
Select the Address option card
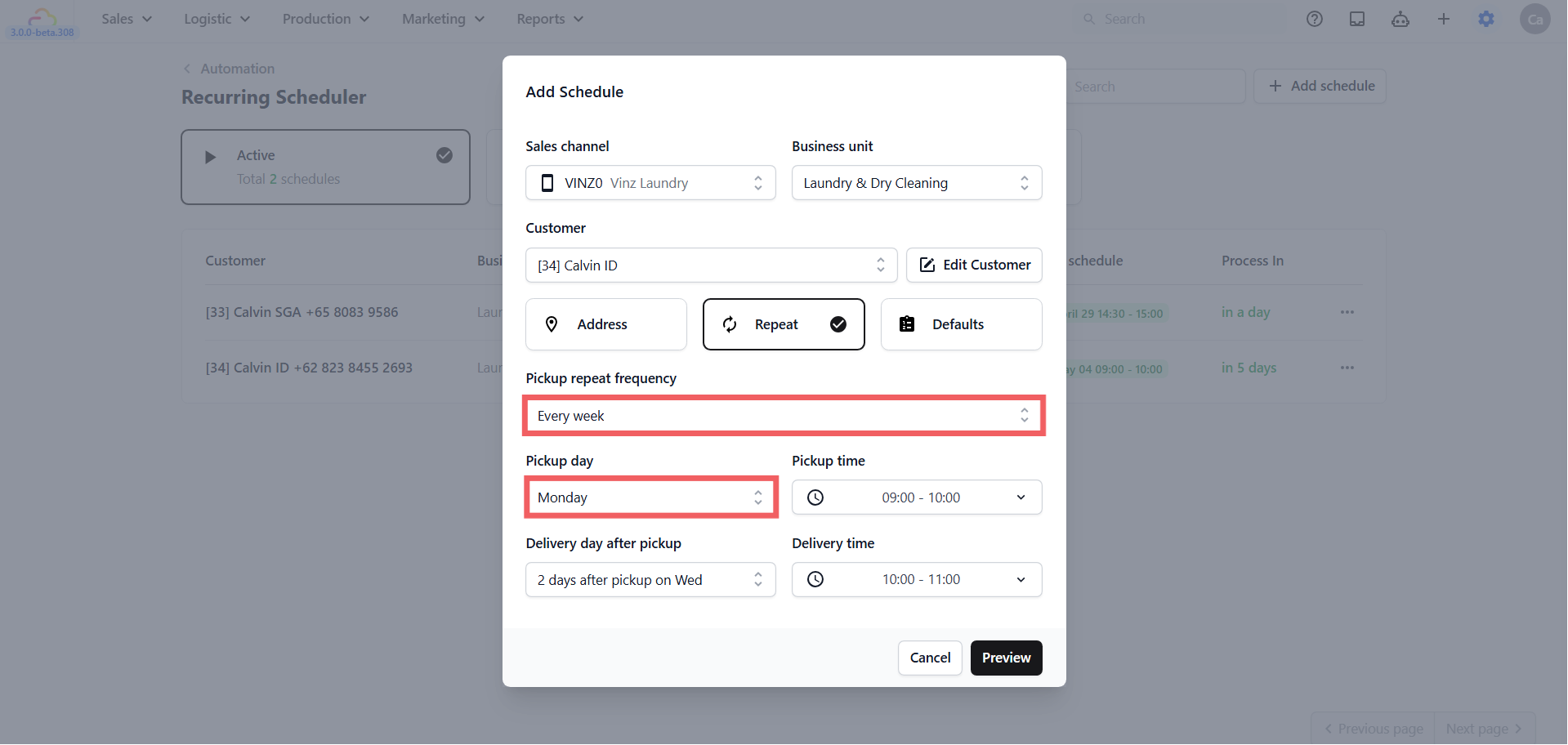[x=606, y=324]
